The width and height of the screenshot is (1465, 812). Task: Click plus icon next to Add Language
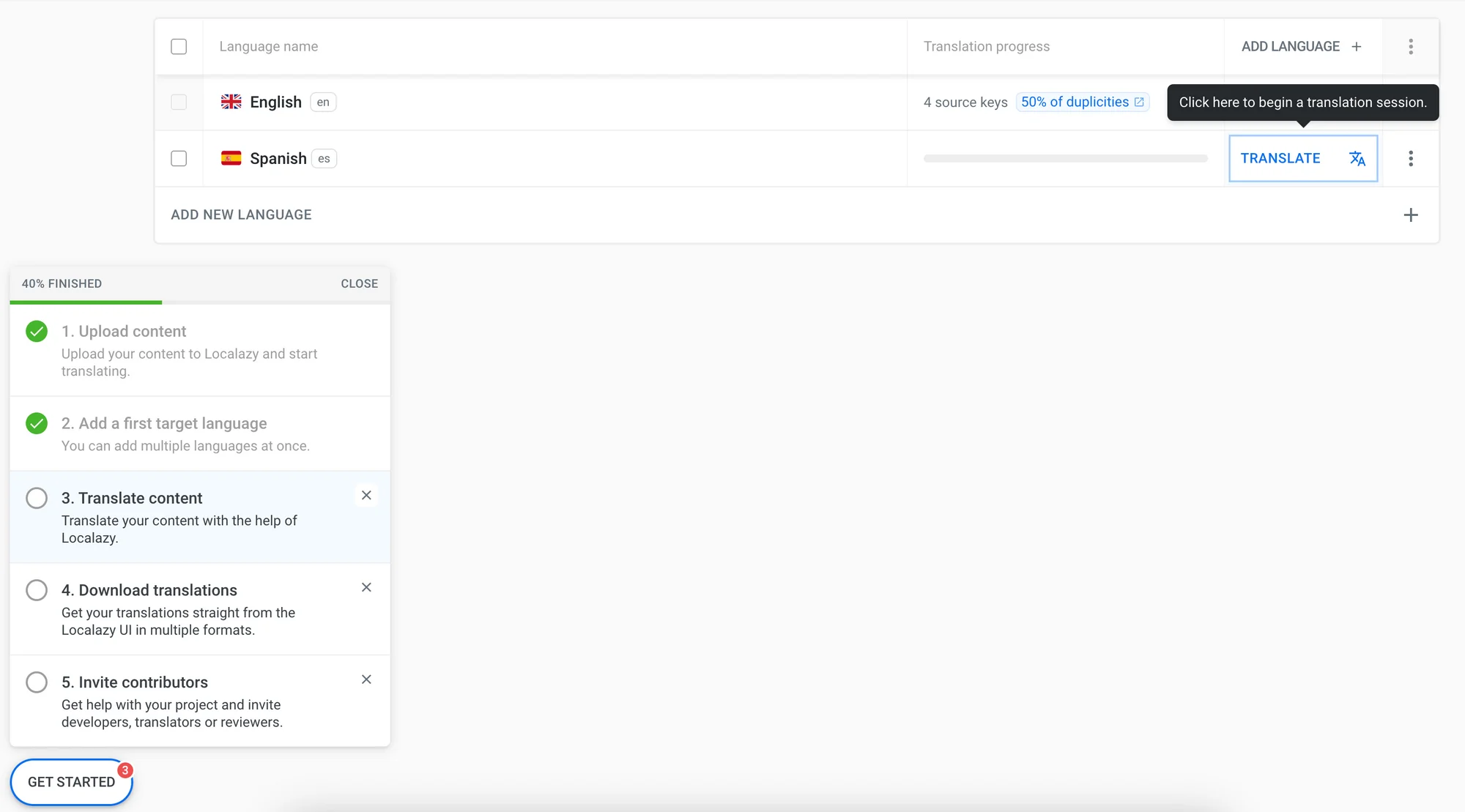pyautogui.click(x=1357, y=47)
